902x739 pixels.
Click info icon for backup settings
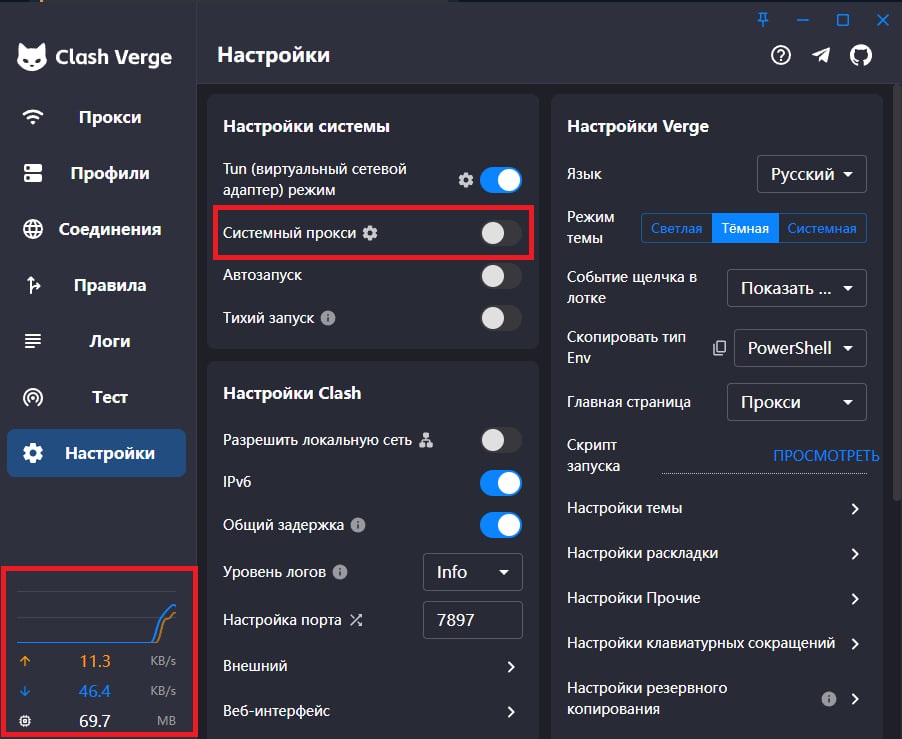point(829,699)
